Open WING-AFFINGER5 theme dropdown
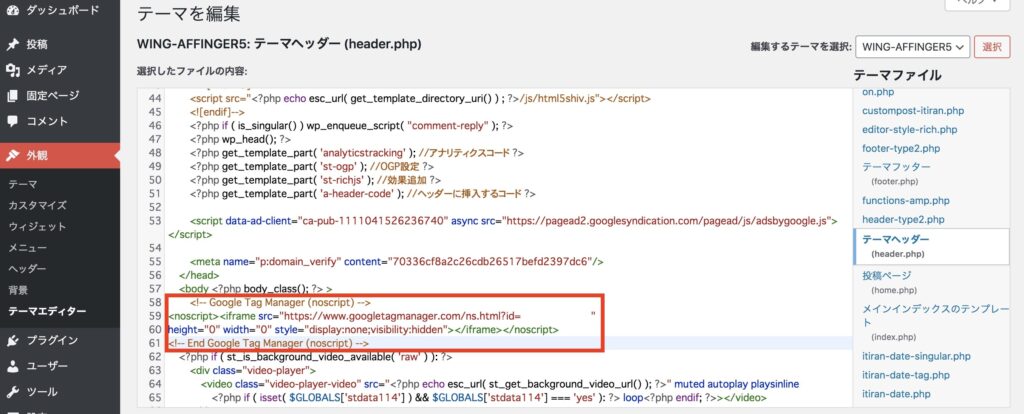This screenshot has height=414, width=1024. pos(912,47)
